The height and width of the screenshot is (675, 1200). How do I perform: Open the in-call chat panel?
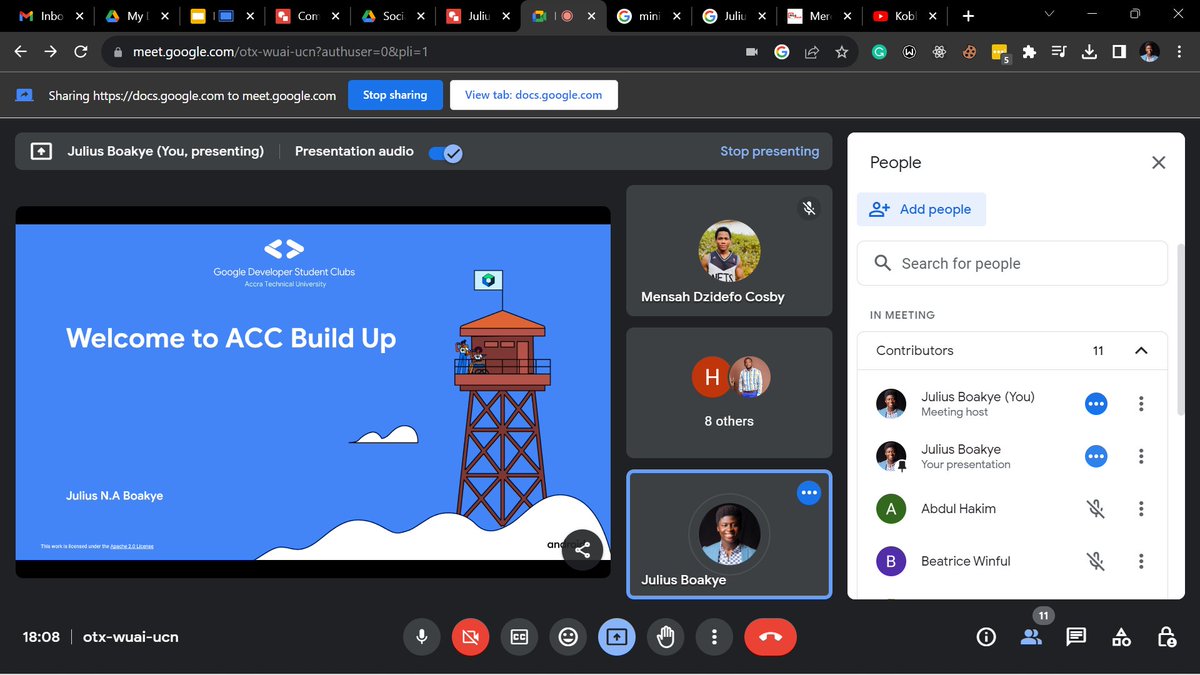[x=1075, y=636]
